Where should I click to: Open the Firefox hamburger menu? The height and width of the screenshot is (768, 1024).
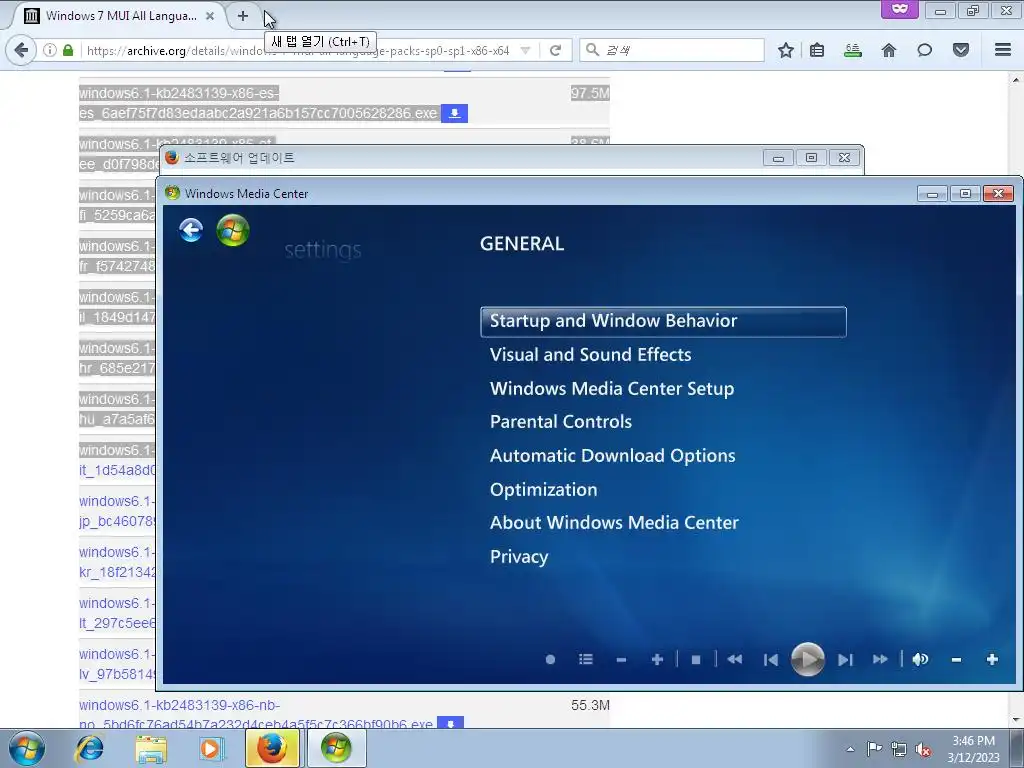point(1003,50)
